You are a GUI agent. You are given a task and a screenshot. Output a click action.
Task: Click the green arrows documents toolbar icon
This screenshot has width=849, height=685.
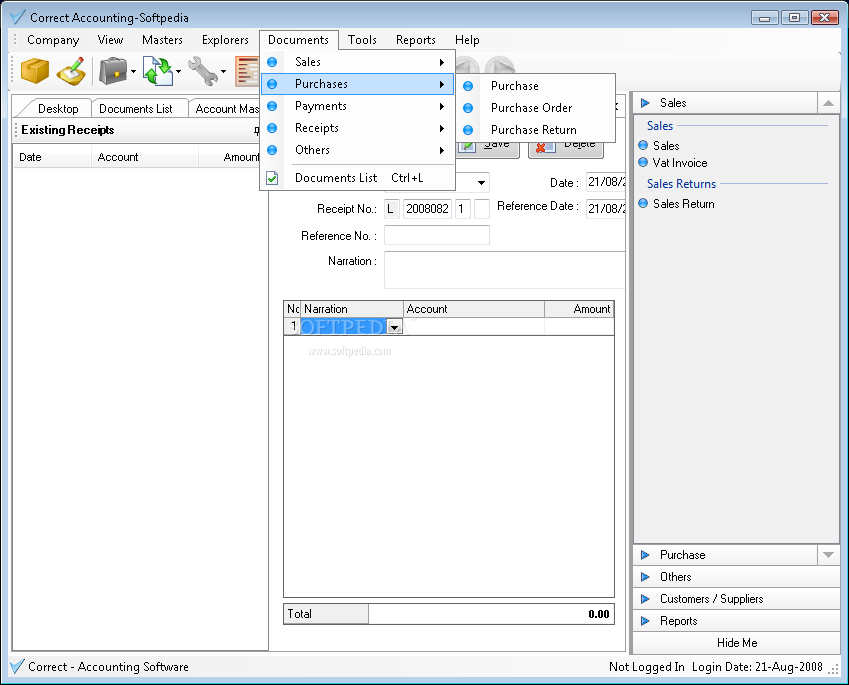158,71
